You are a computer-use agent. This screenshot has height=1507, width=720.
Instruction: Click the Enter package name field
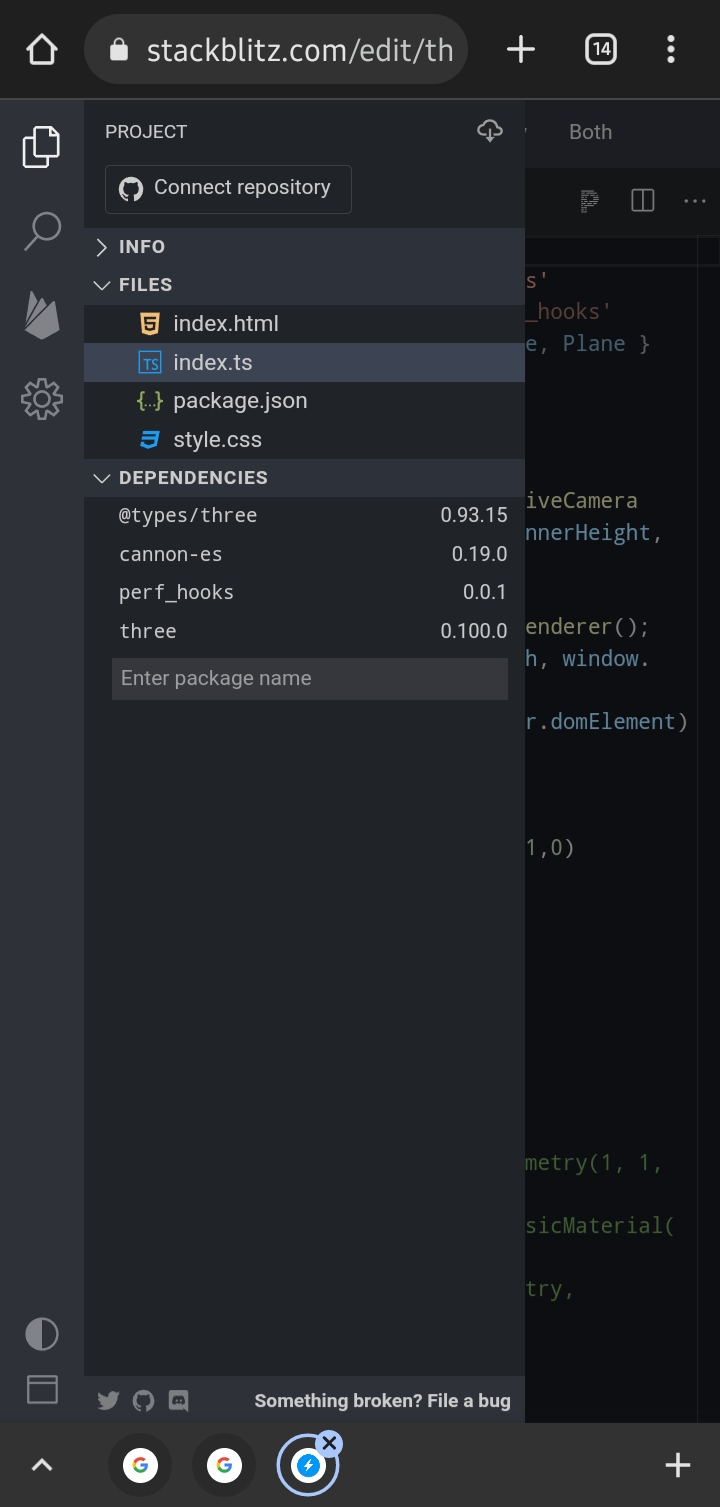310,678
